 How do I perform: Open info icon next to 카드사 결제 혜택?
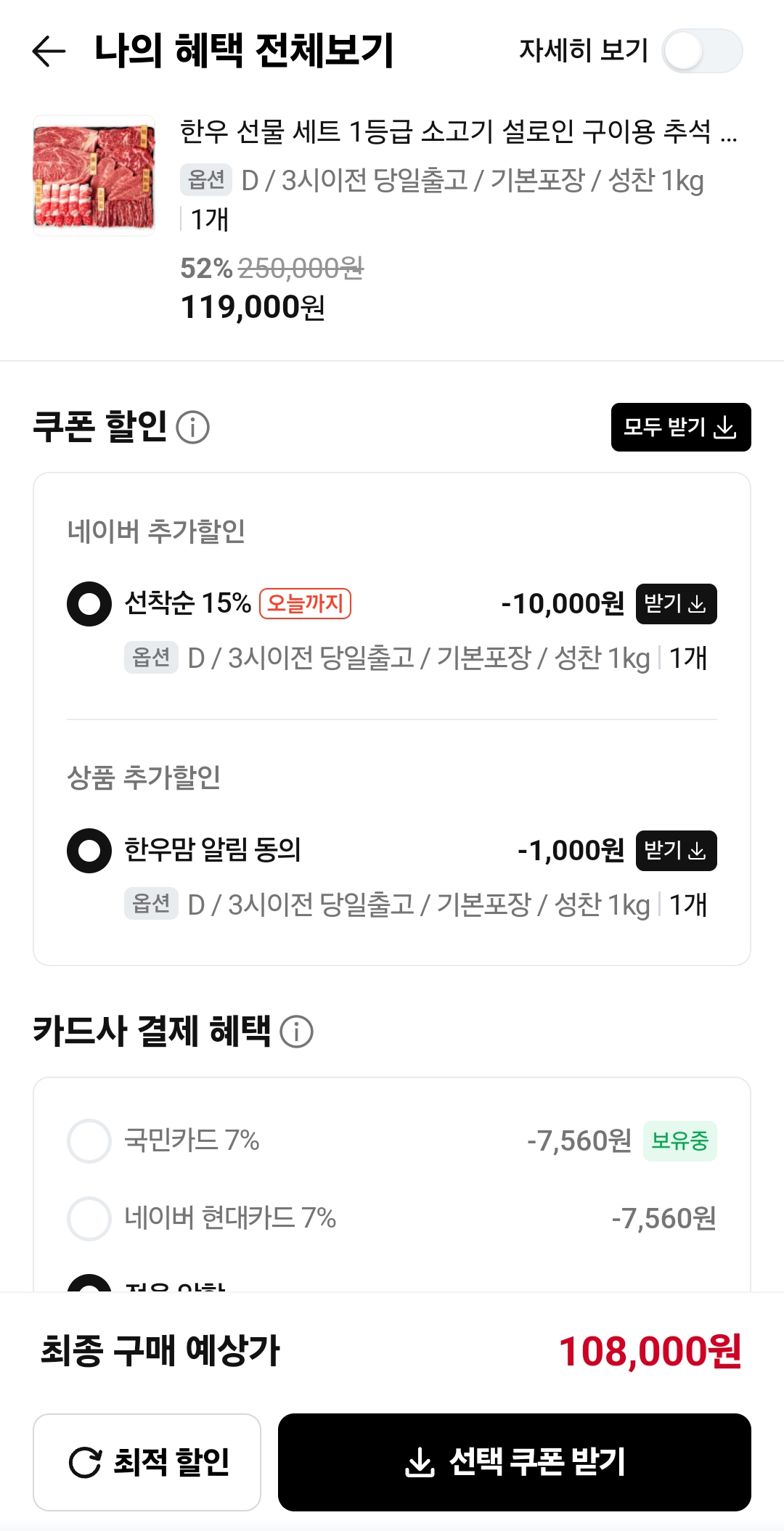pos(296,1032)
